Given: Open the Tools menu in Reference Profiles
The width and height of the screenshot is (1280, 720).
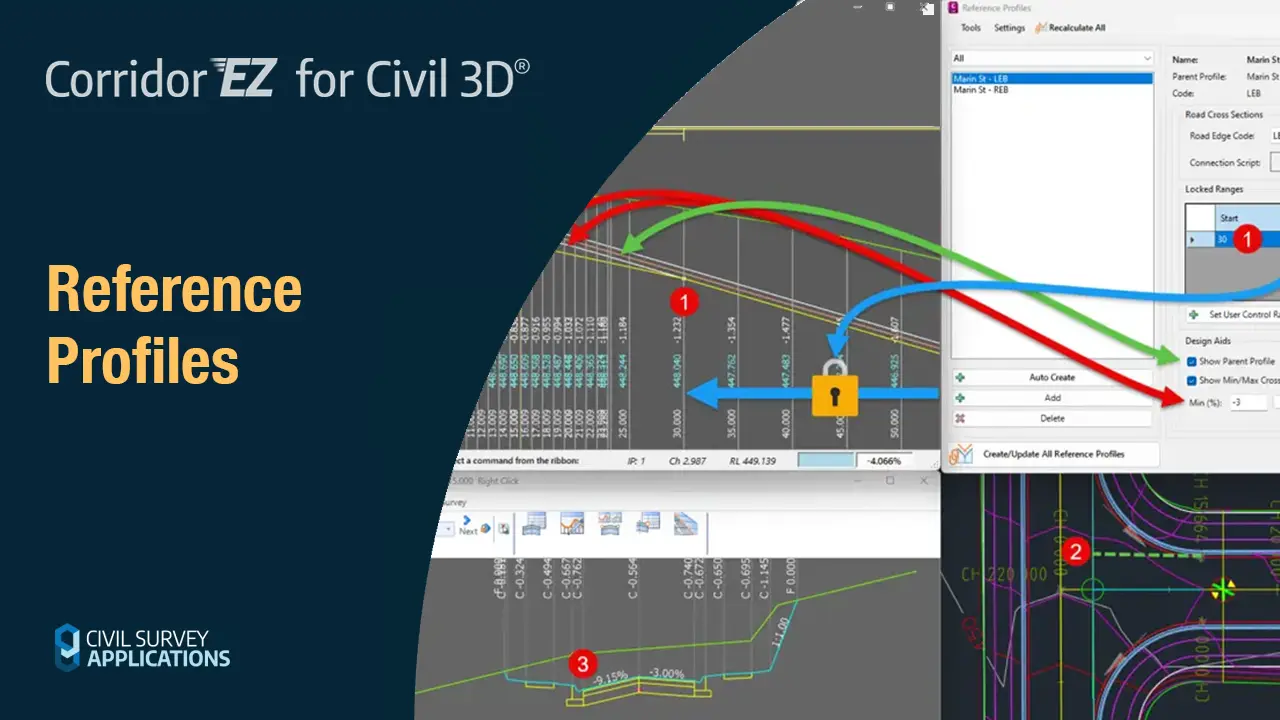Looking at the screenshot, I should point(971,28).
